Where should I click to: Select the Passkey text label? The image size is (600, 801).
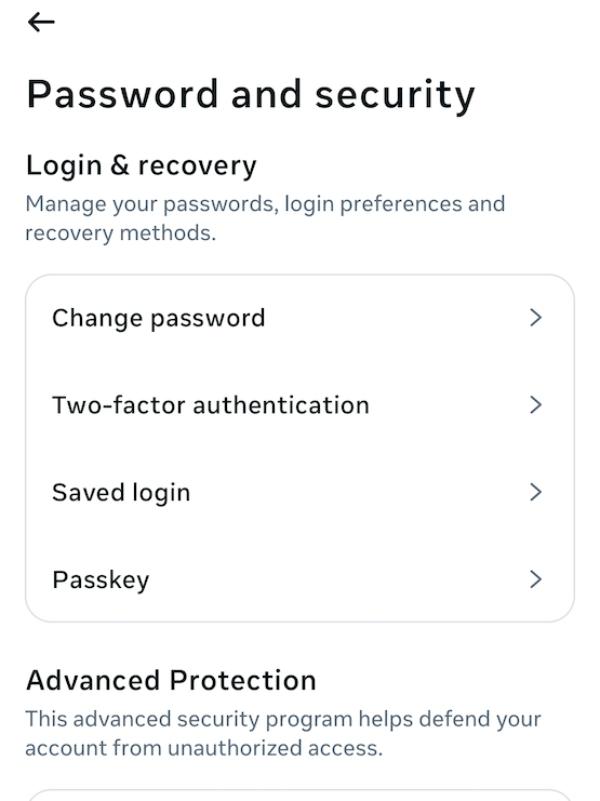coord(100,580)
